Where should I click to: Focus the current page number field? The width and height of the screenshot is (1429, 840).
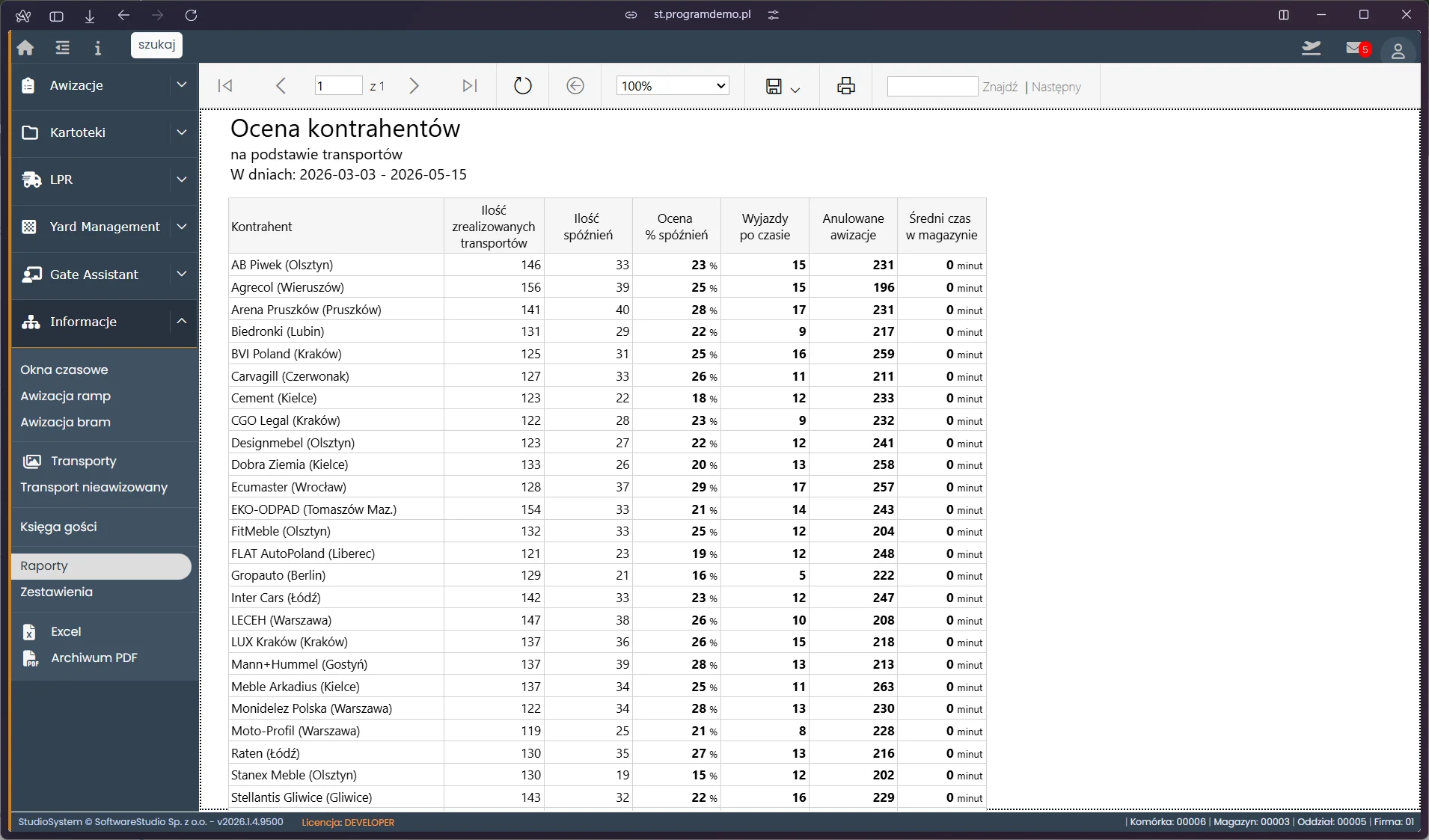pyautogui.click(x=339, y=86)
